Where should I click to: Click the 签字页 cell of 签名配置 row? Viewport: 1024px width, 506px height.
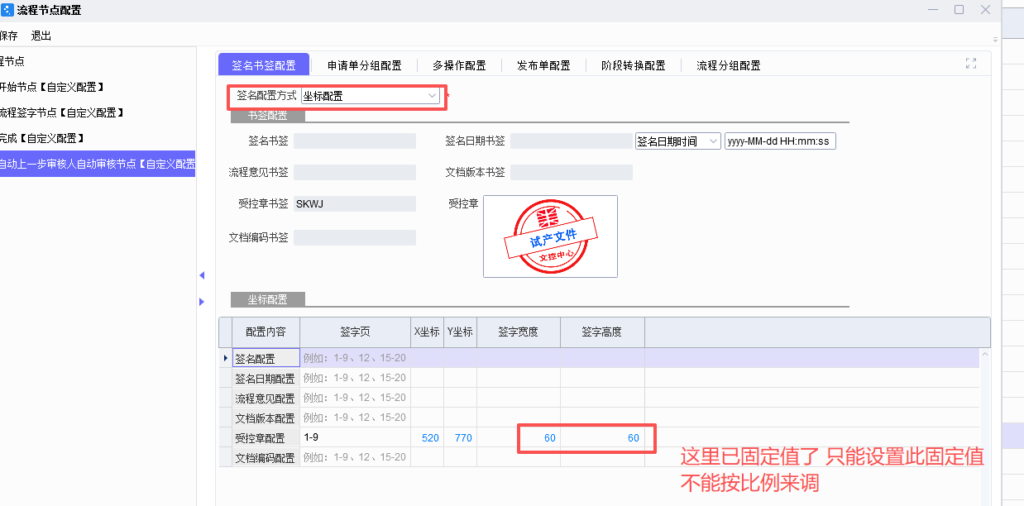(x=355, y=358)
